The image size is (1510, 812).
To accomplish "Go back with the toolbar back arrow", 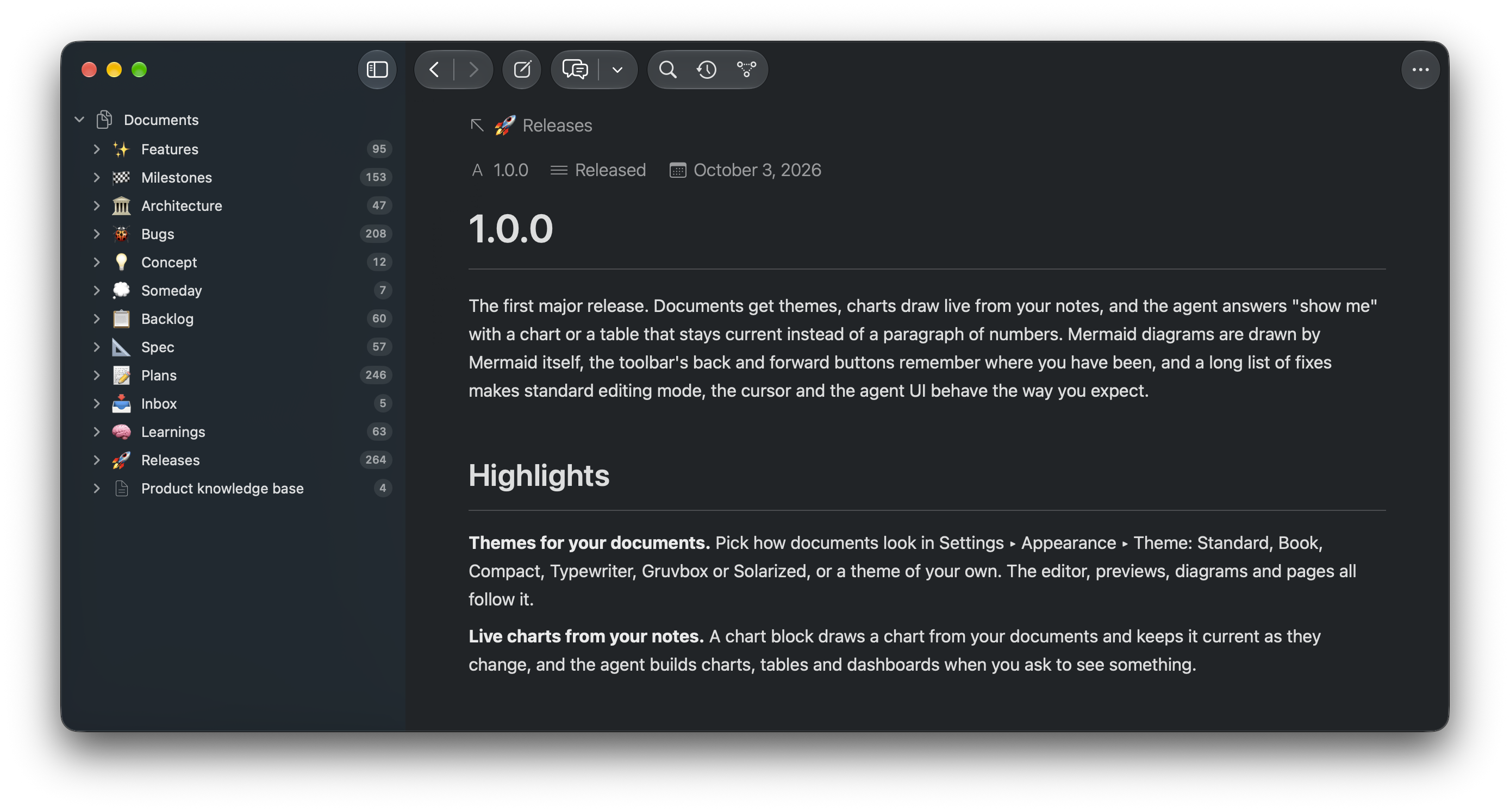I will click(x=434, y=70).
